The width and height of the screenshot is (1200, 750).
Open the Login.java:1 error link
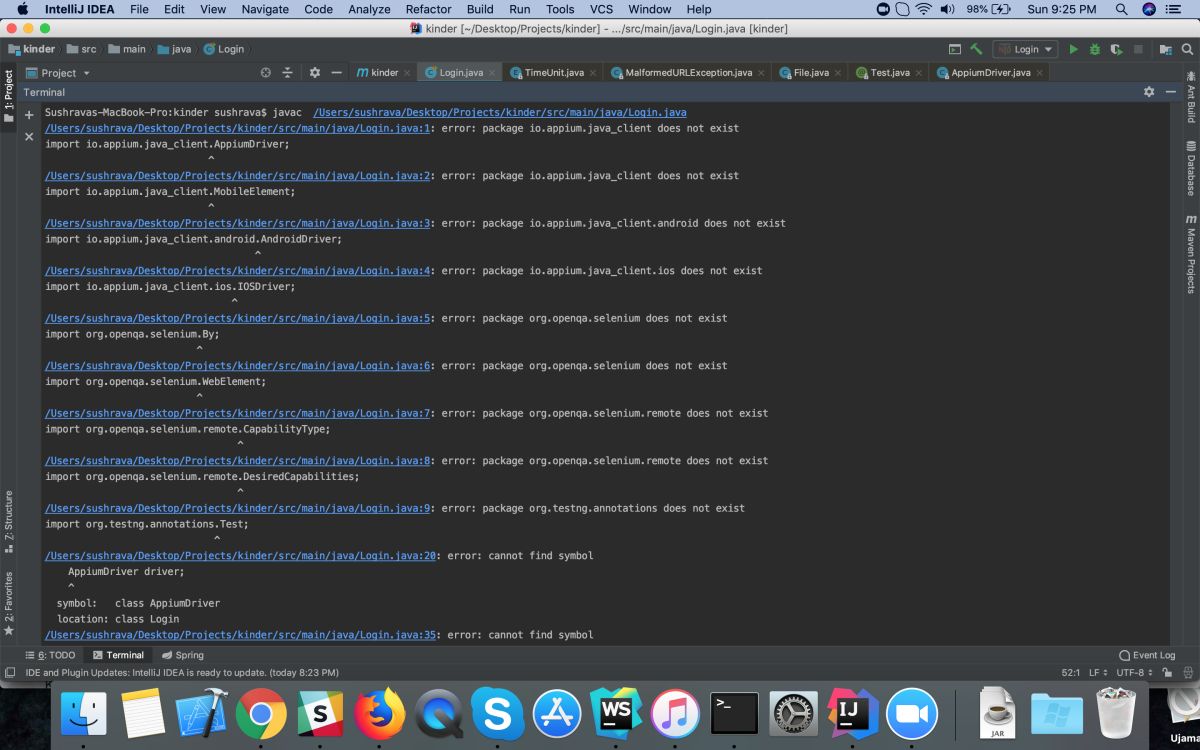tap(238, 128)
